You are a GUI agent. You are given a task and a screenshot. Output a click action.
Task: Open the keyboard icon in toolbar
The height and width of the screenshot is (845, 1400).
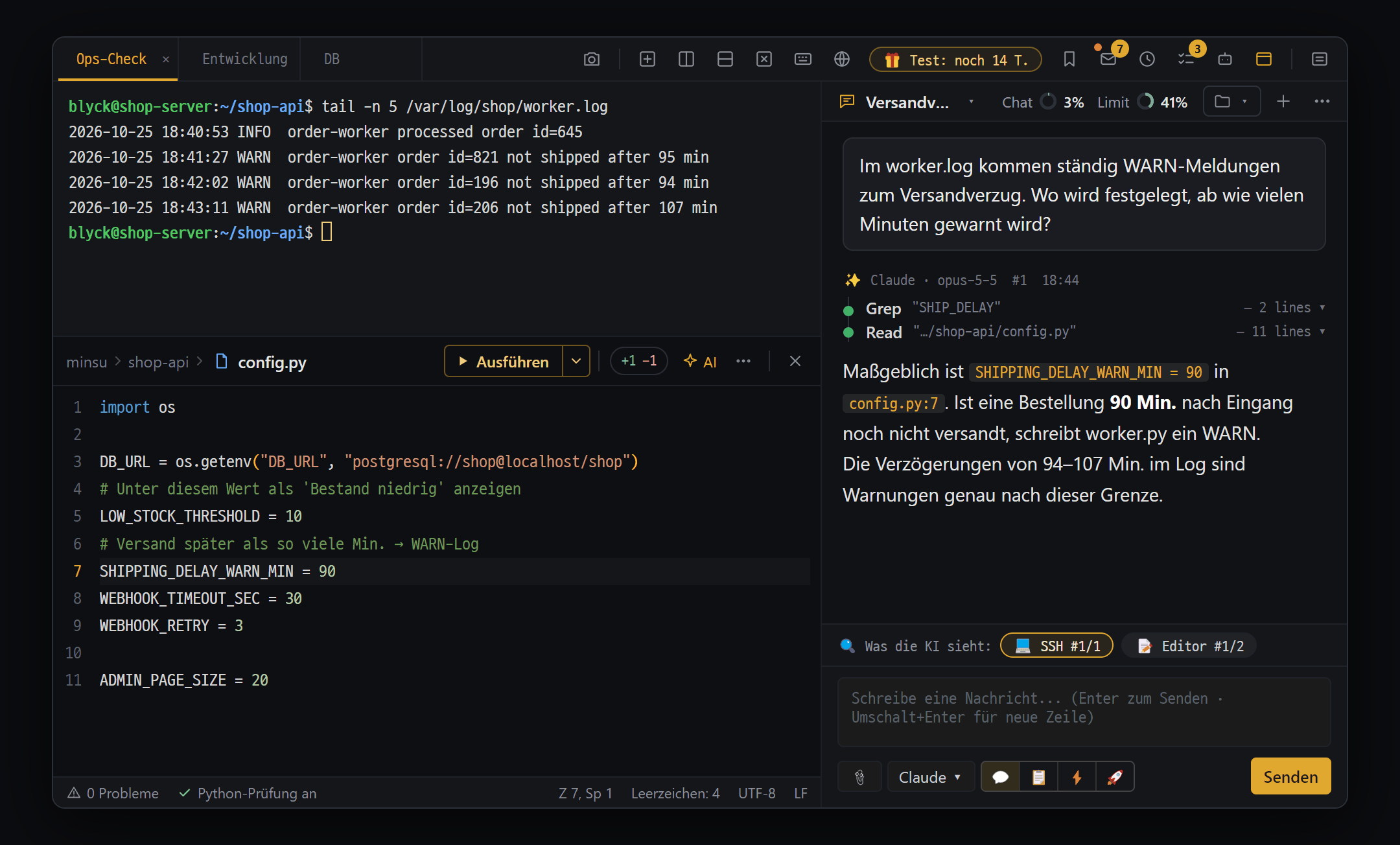coord(803,60)
